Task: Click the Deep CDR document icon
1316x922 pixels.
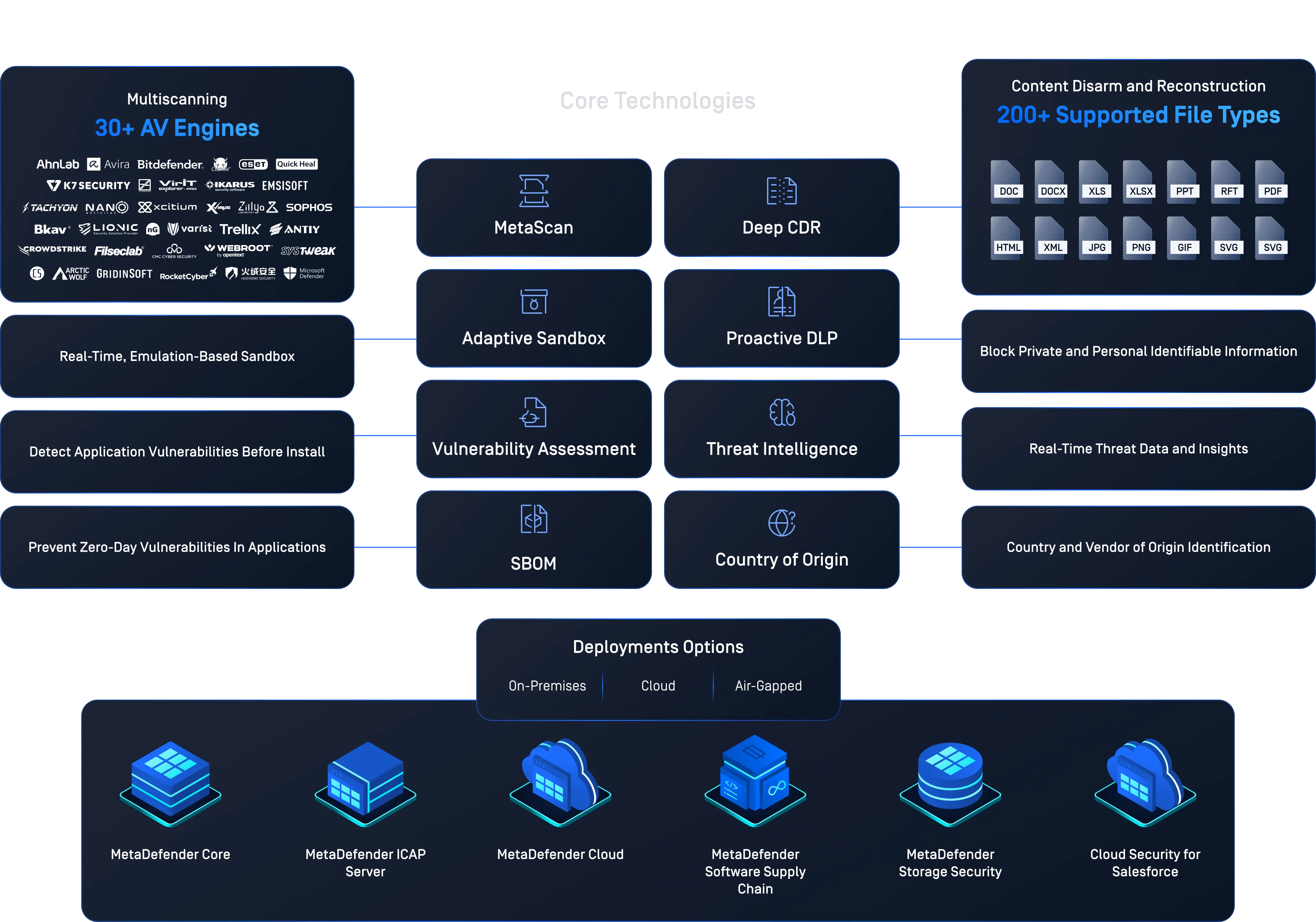Action: click(781, 191)
